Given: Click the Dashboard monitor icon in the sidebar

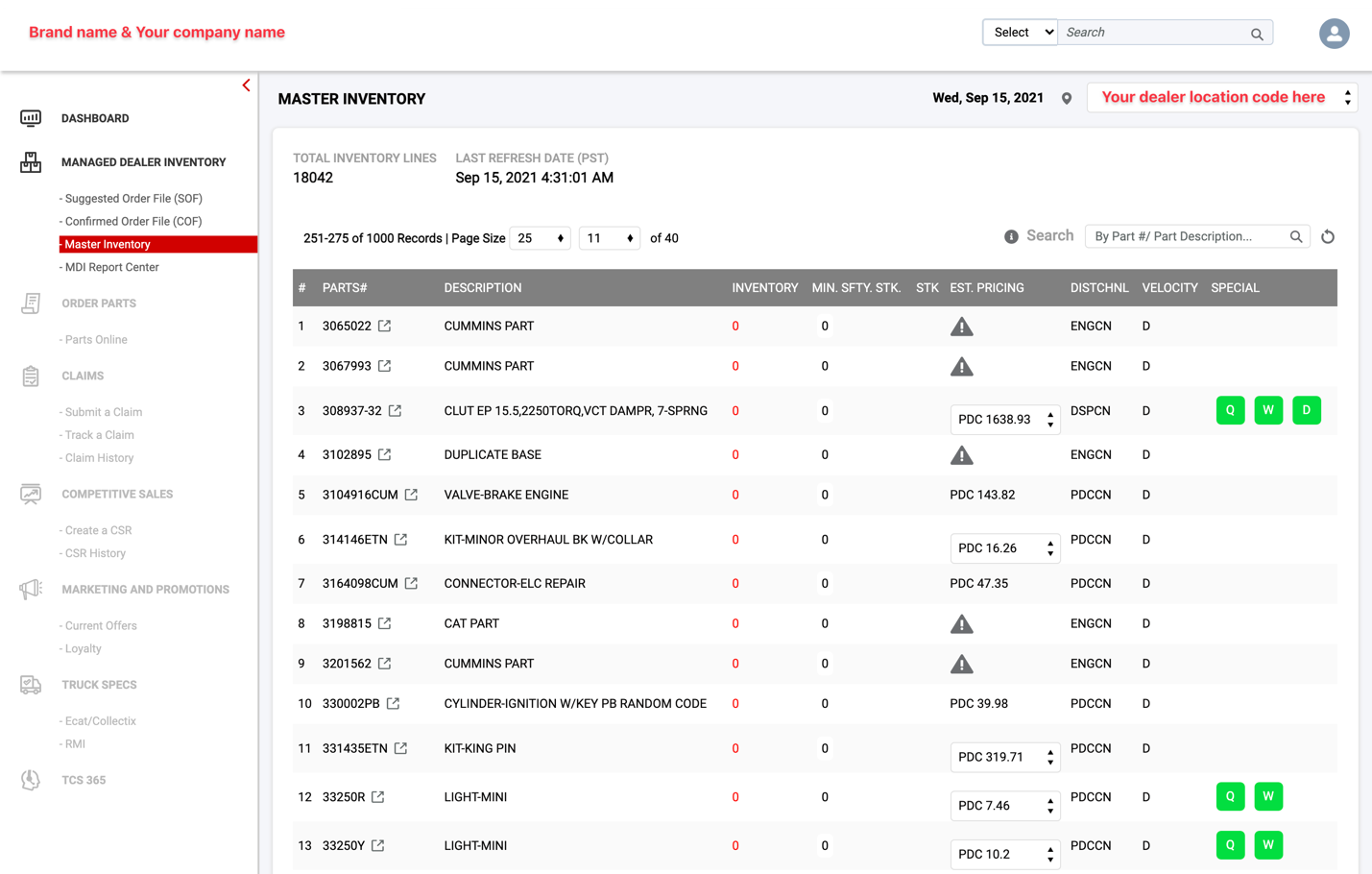Looking at the screenshot, I should pos(31,118).
